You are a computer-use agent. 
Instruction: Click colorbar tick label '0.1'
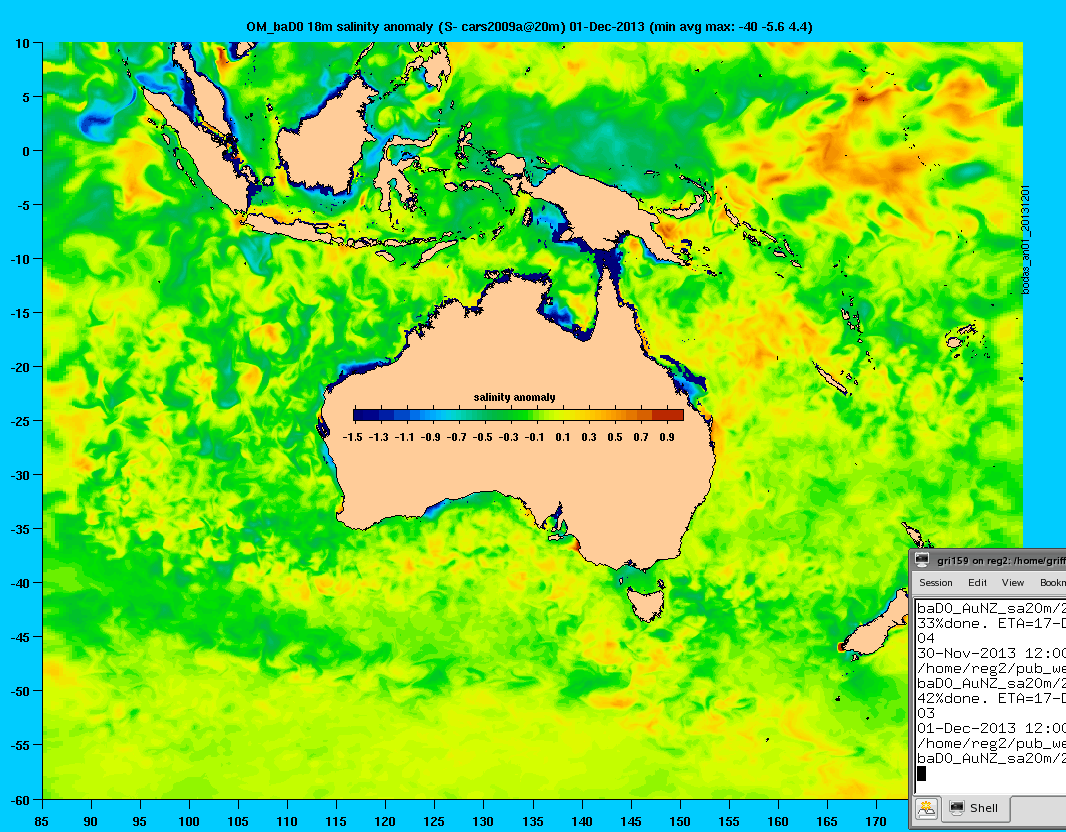pos(562,437)
